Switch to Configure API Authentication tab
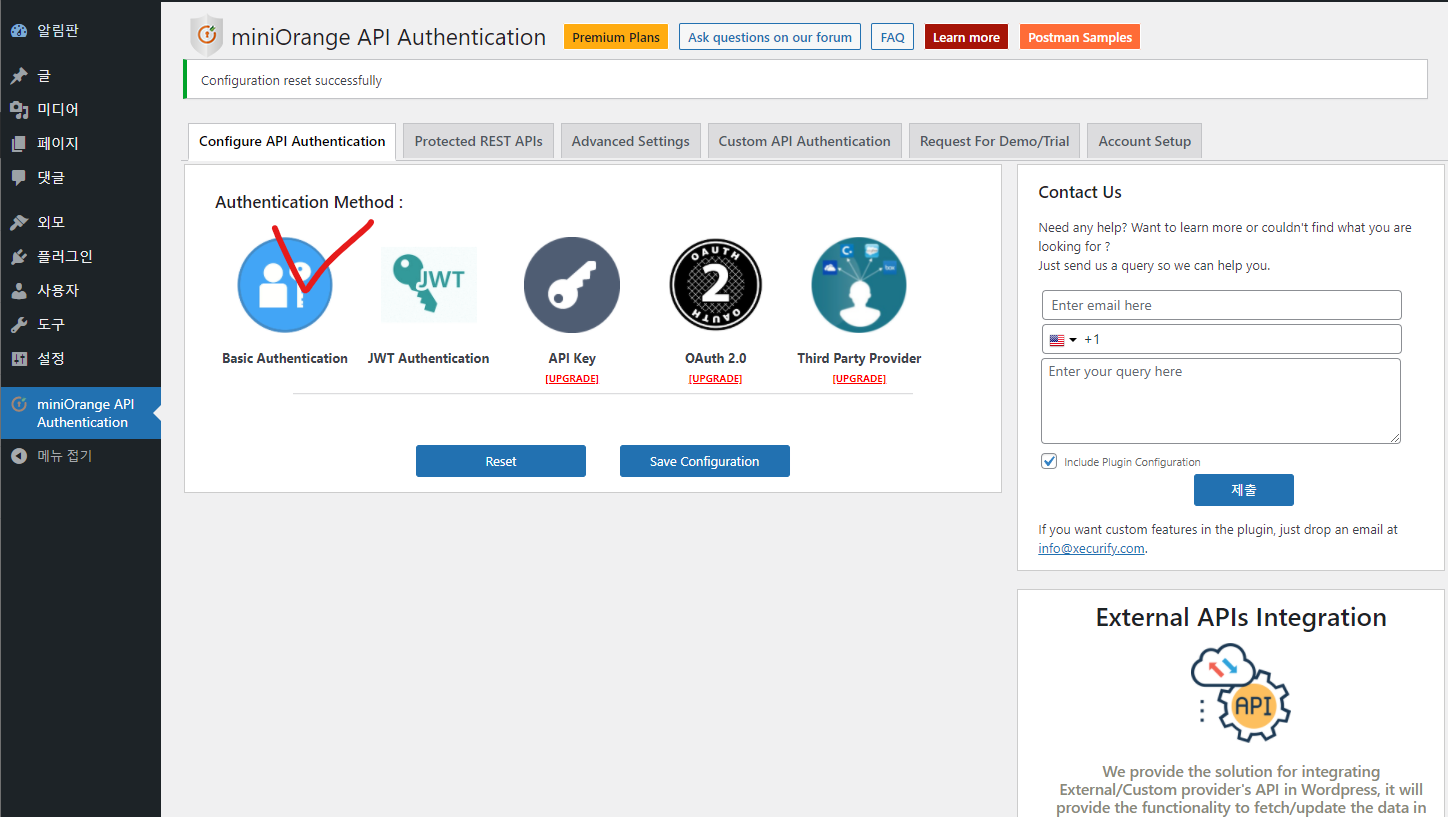The height and width of the screenshot is (817, 1448). pyautogui.click(x=292, y=141)
